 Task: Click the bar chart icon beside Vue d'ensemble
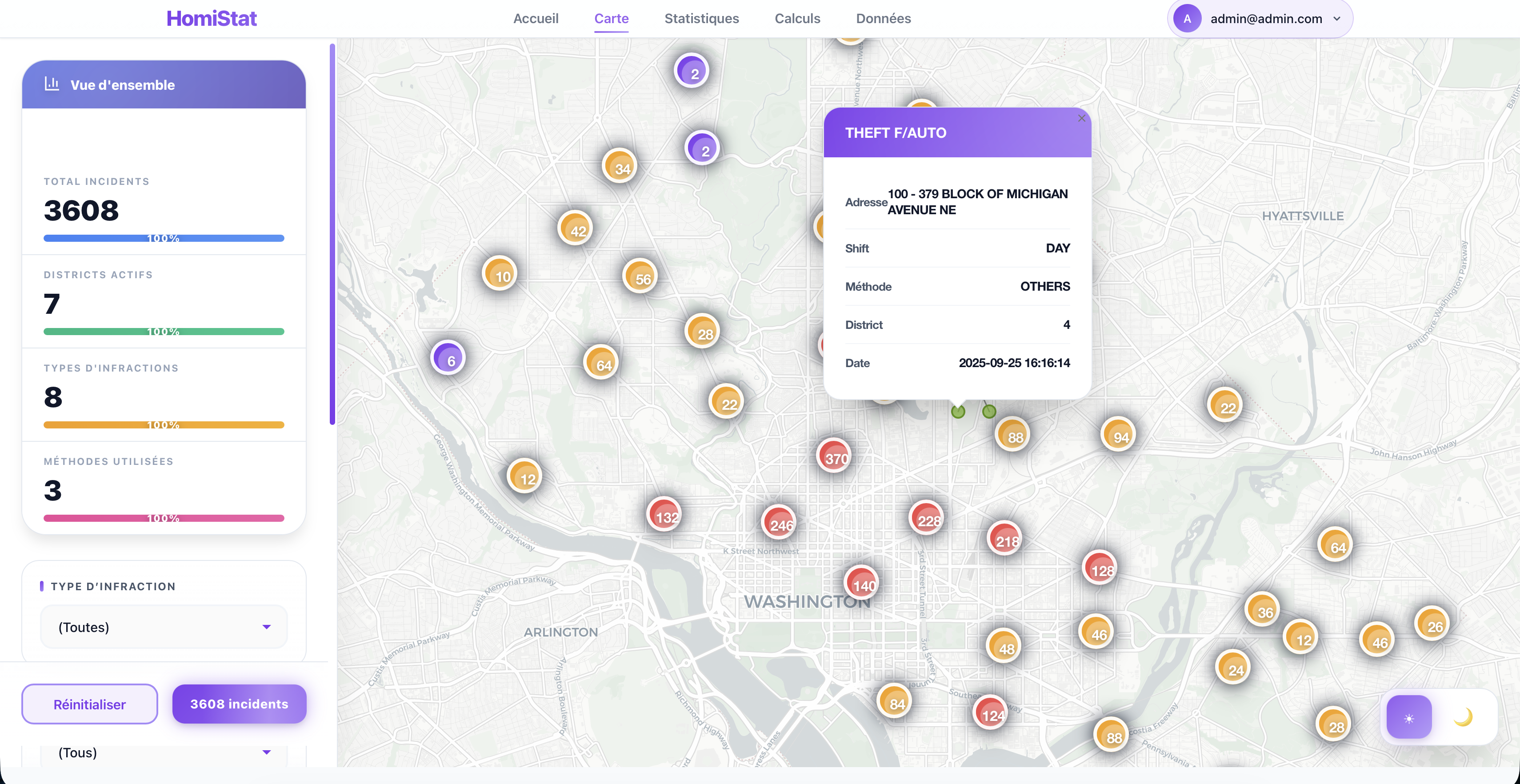click(52, 84)
